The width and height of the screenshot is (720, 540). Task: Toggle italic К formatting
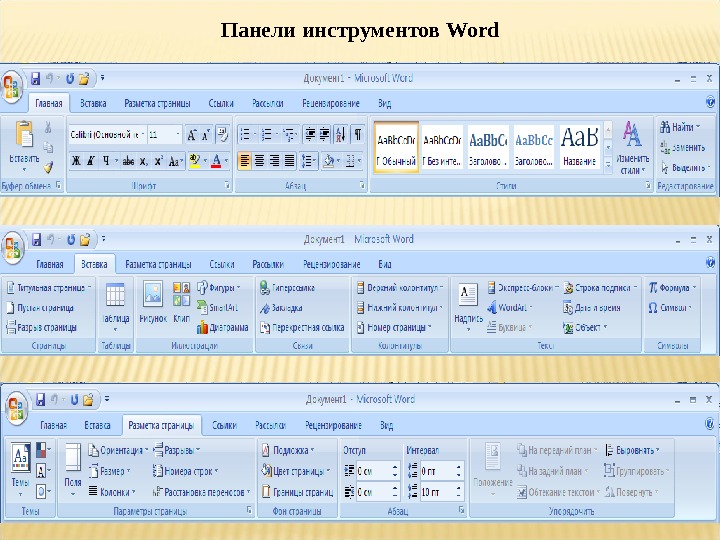click(91, 161)
